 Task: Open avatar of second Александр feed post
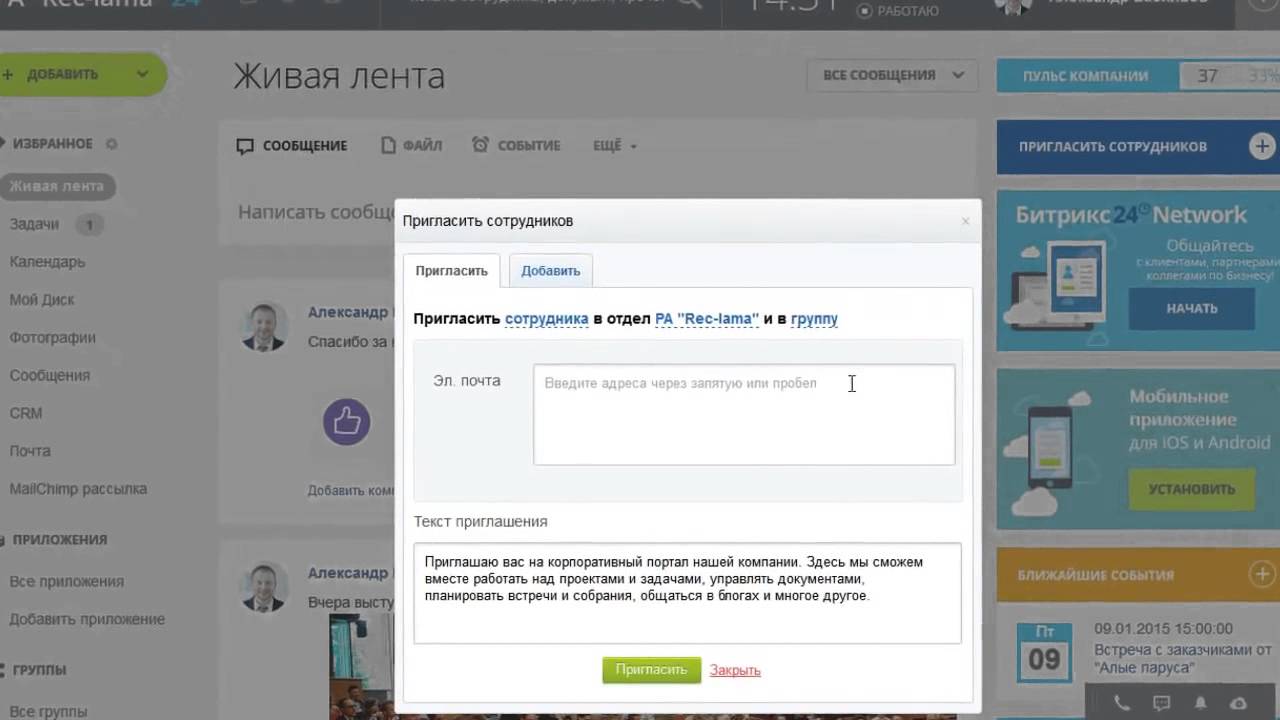265,587
